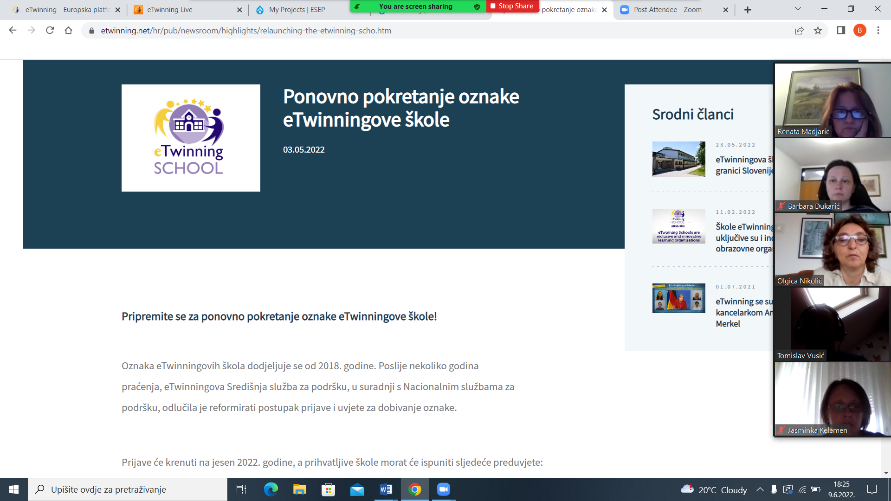
Task: Open Chrome three-dot menu
Action: point(878,31)
